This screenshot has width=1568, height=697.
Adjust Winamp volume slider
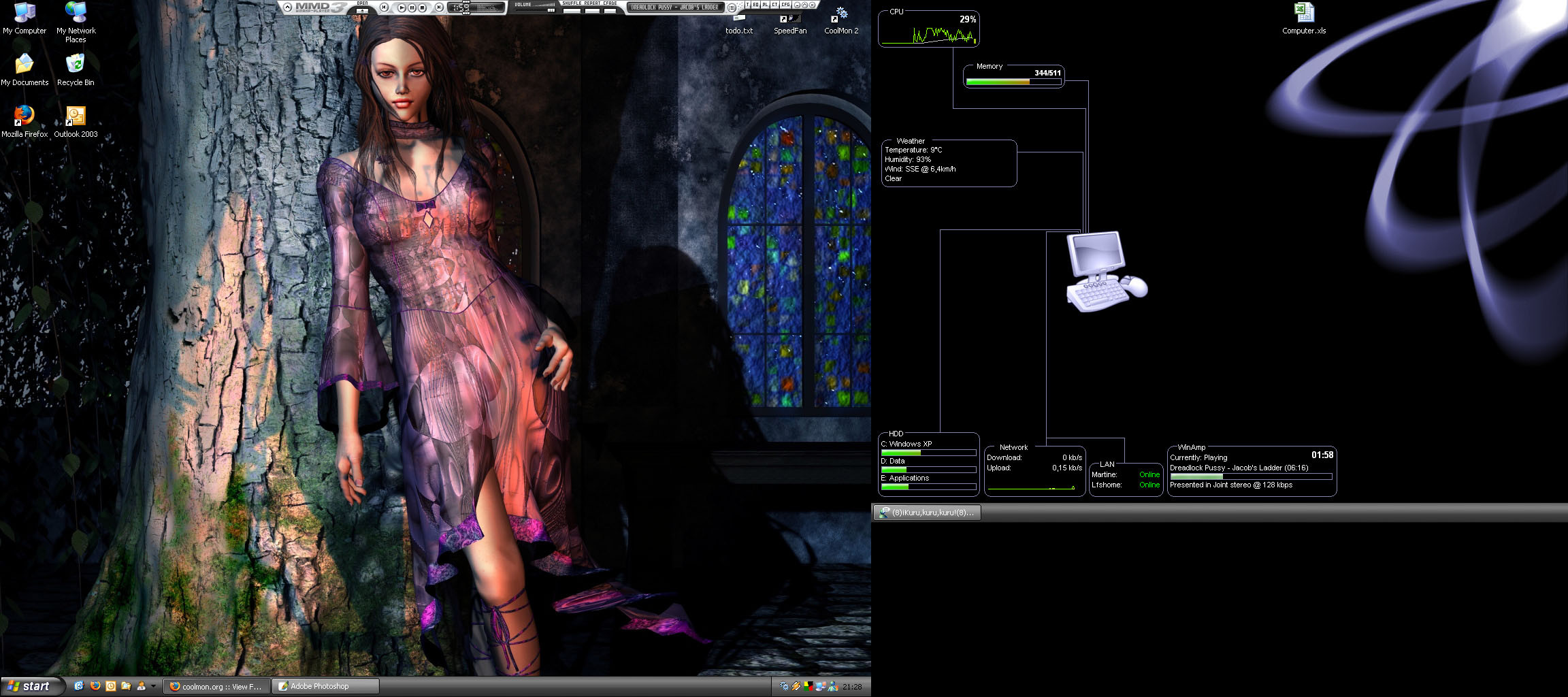point(534,10)
